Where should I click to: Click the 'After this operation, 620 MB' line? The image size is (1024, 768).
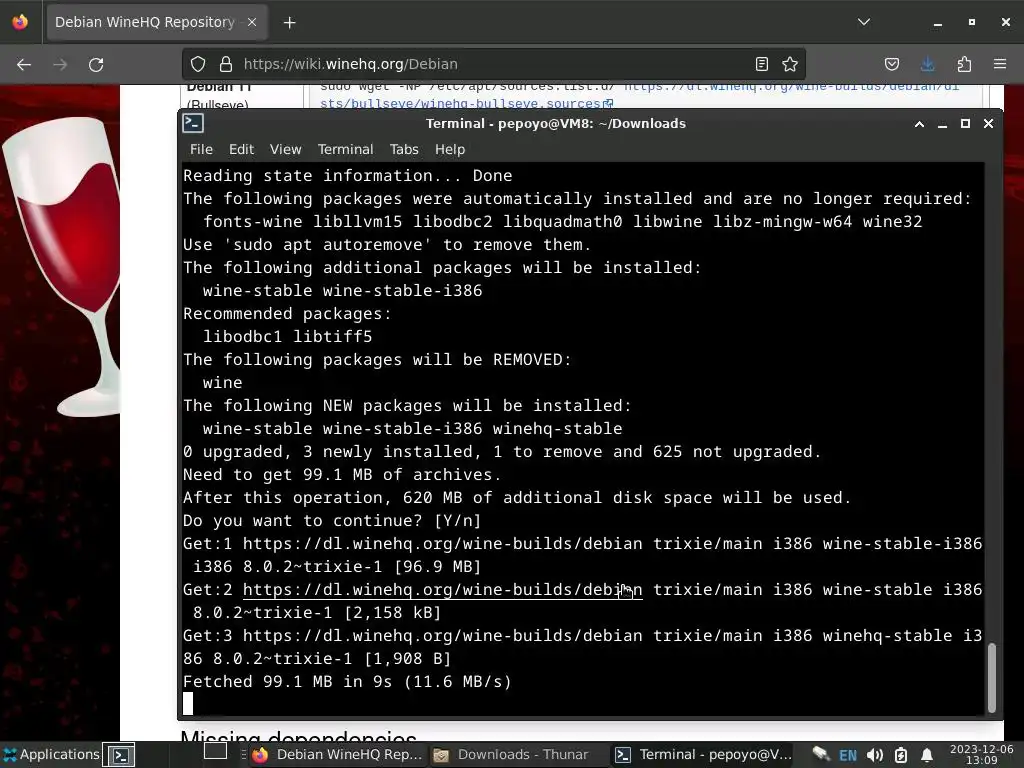(517, 498)
